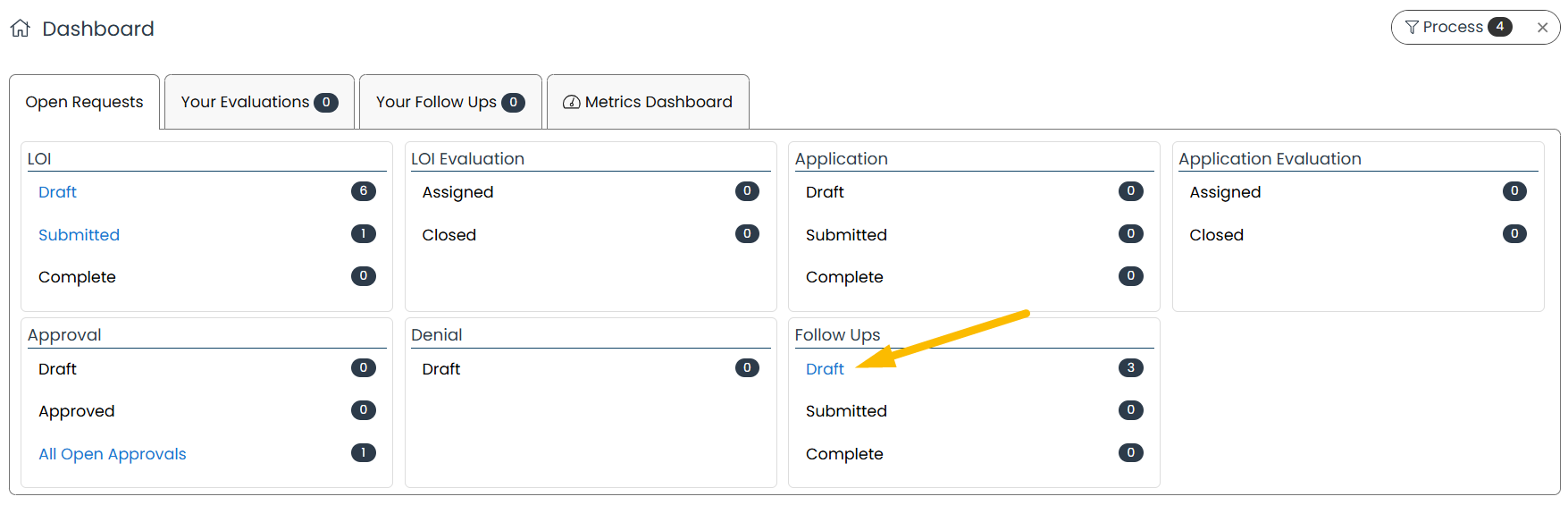
Task: Click the Process filter count badge 4
Action: 1500,27
